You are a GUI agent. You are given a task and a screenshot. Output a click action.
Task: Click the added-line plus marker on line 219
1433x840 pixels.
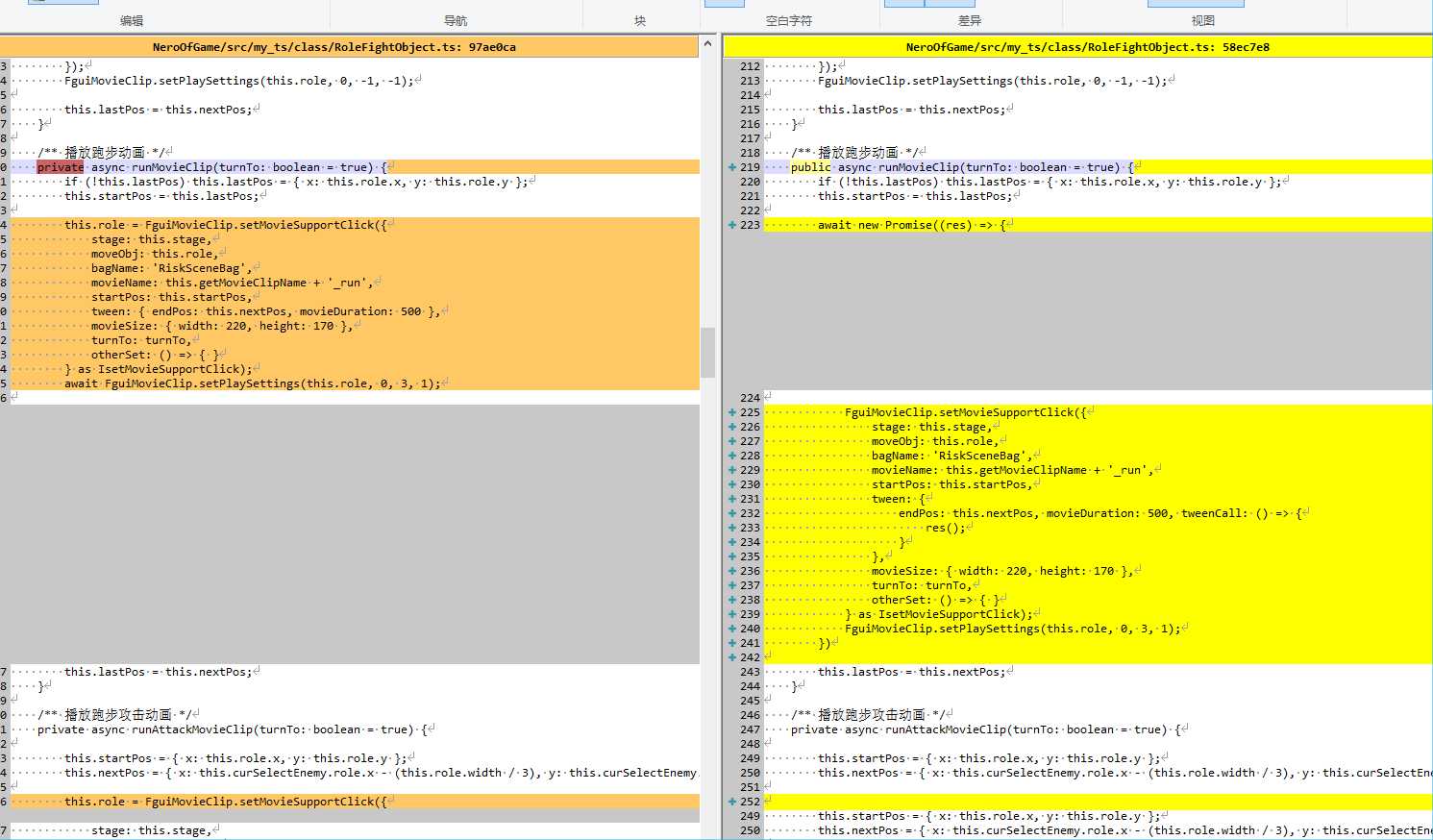[732, 167]
